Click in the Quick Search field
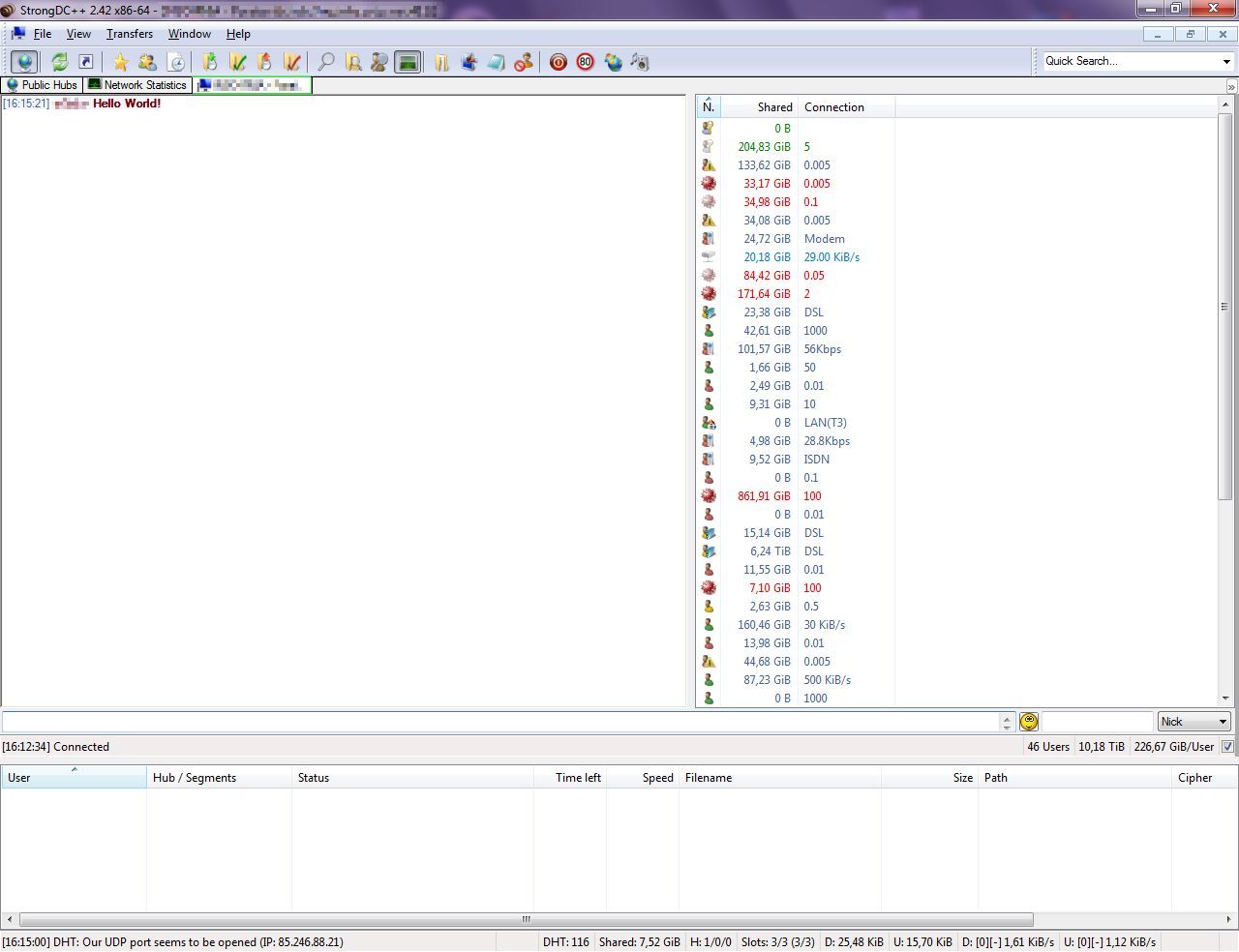Screen dimensions: 1239x952 1131,61
